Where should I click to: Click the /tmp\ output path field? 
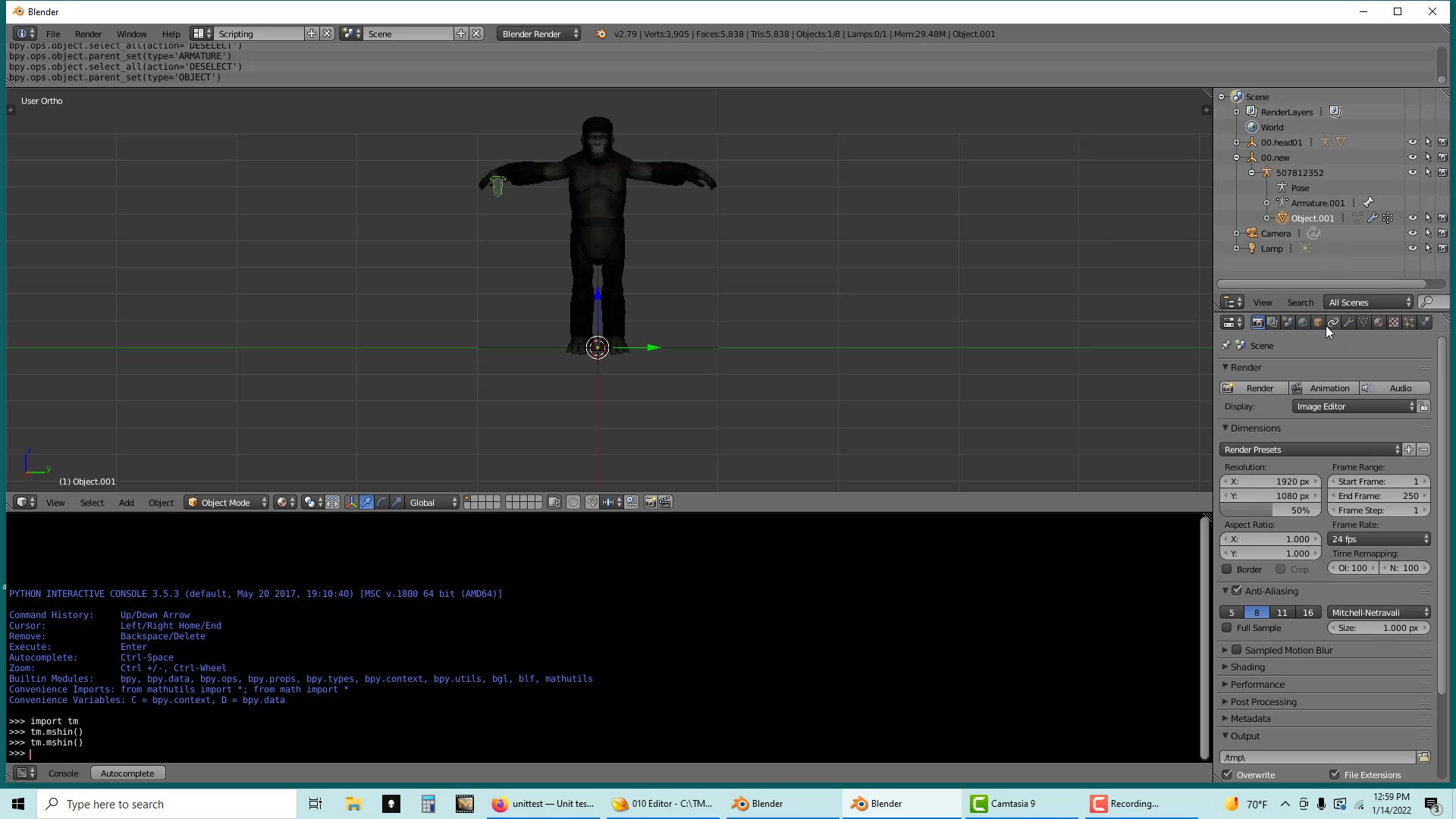pyautogui.click(x=1317, y=758)
